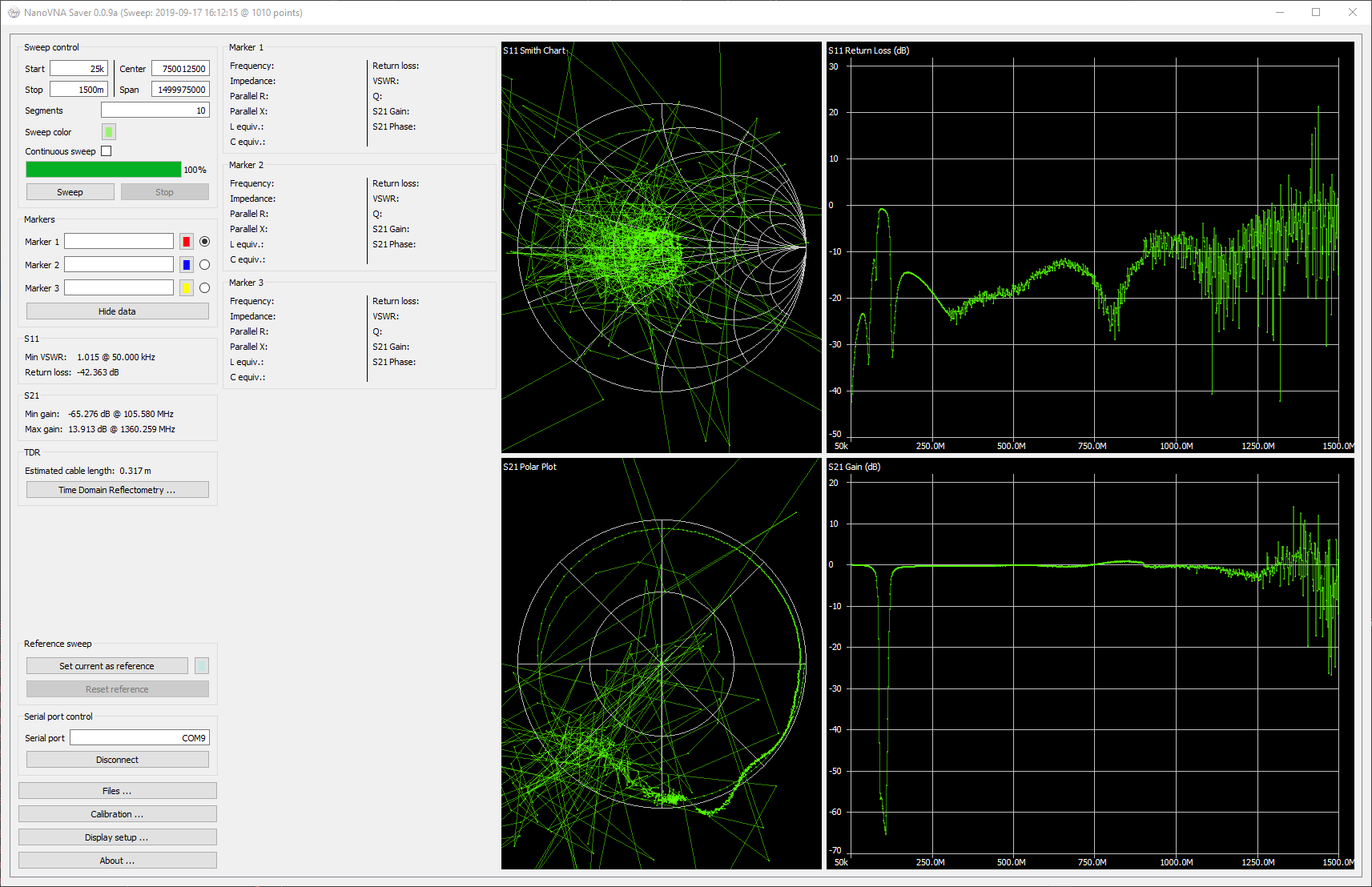The width and height of the screenshot is (1372, 887).
Task: Focus the Marker 1 frequency field
Action: (119, 242)
